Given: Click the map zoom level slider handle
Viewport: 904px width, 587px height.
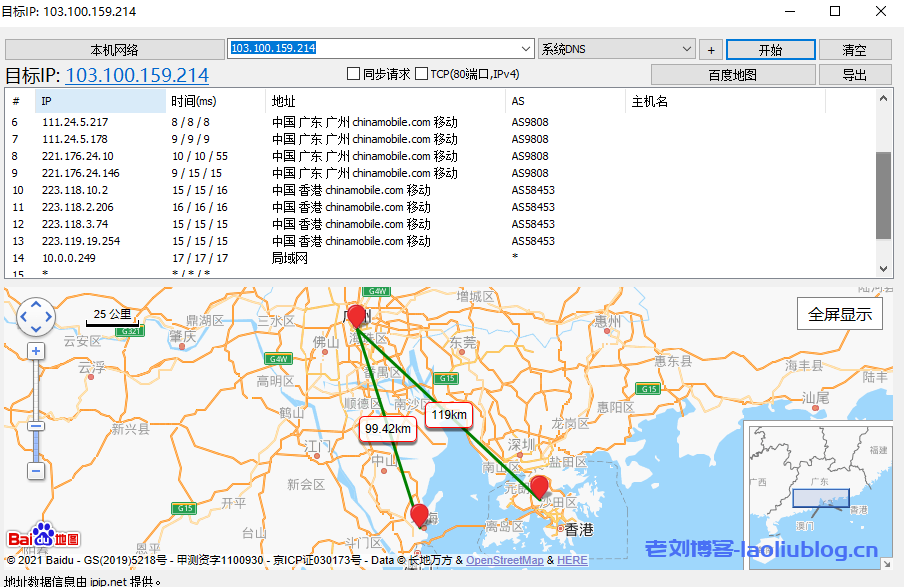Looking at the screenshot, I should pyautogui.click(x=36, y=426).
